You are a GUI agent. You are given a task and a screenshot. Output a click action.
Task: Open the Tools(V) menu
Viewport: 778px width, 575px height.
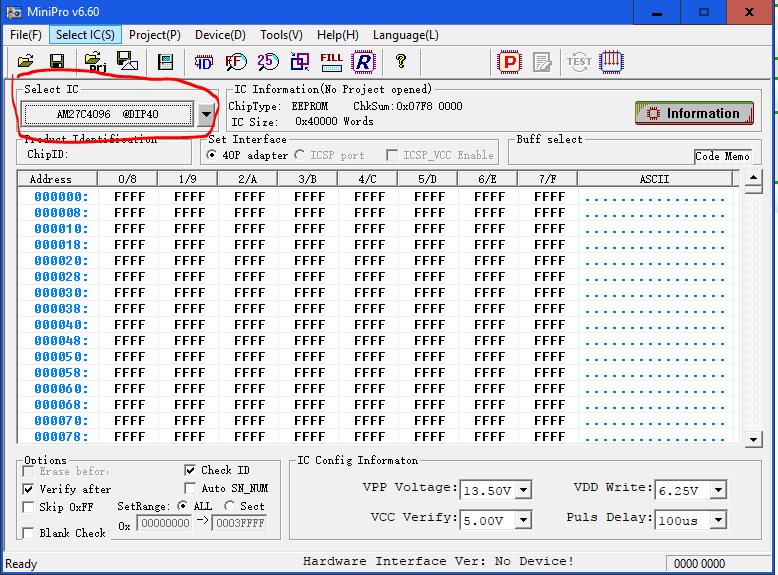click(x=281, y=35)
